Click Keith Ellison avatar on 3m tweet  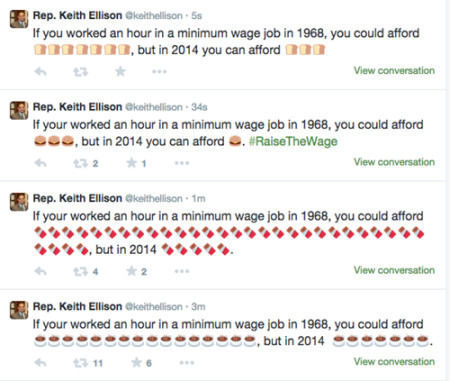click(x=19, y=310)
